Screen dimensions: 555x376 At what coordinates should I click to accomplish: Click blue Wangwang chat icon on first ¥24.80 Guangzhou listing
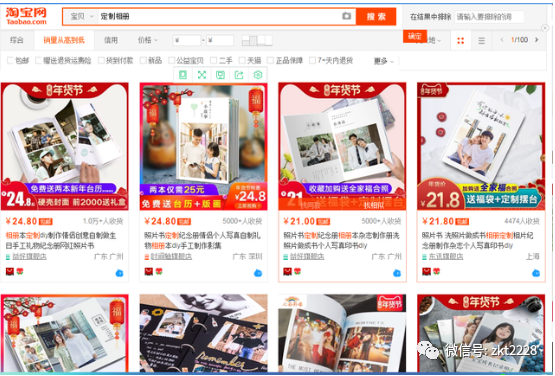pyautogui.click(x=119, y=273)
